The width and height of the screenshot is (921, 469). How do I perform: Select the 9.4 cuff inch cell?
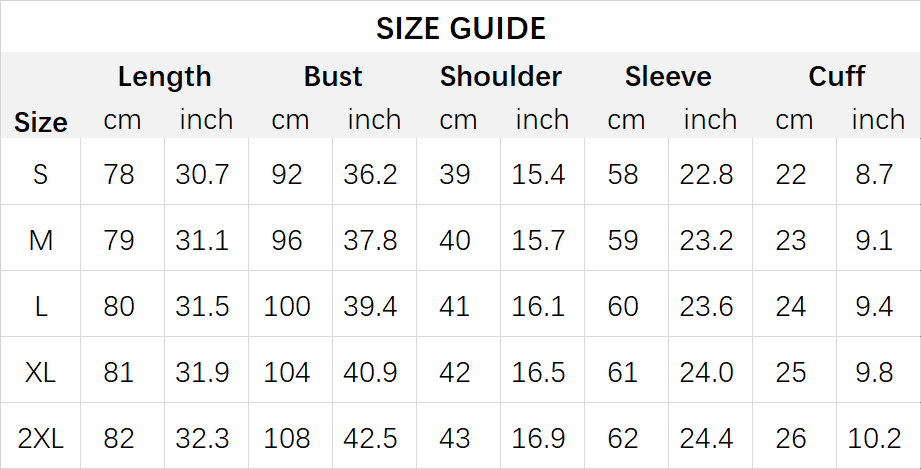pyautogui.click(x=875, y=306)
